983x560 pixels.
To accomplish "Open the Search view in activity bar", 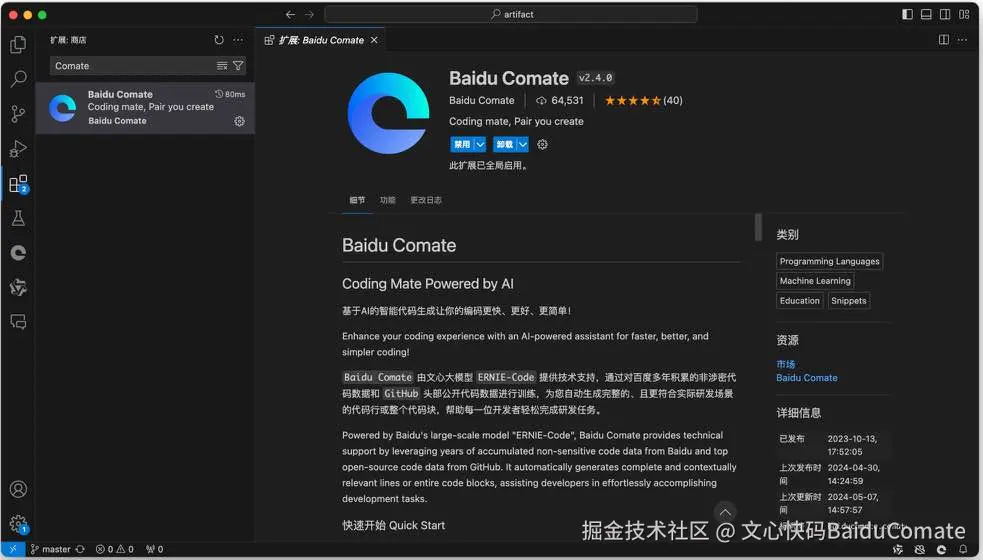I will 18,79.
